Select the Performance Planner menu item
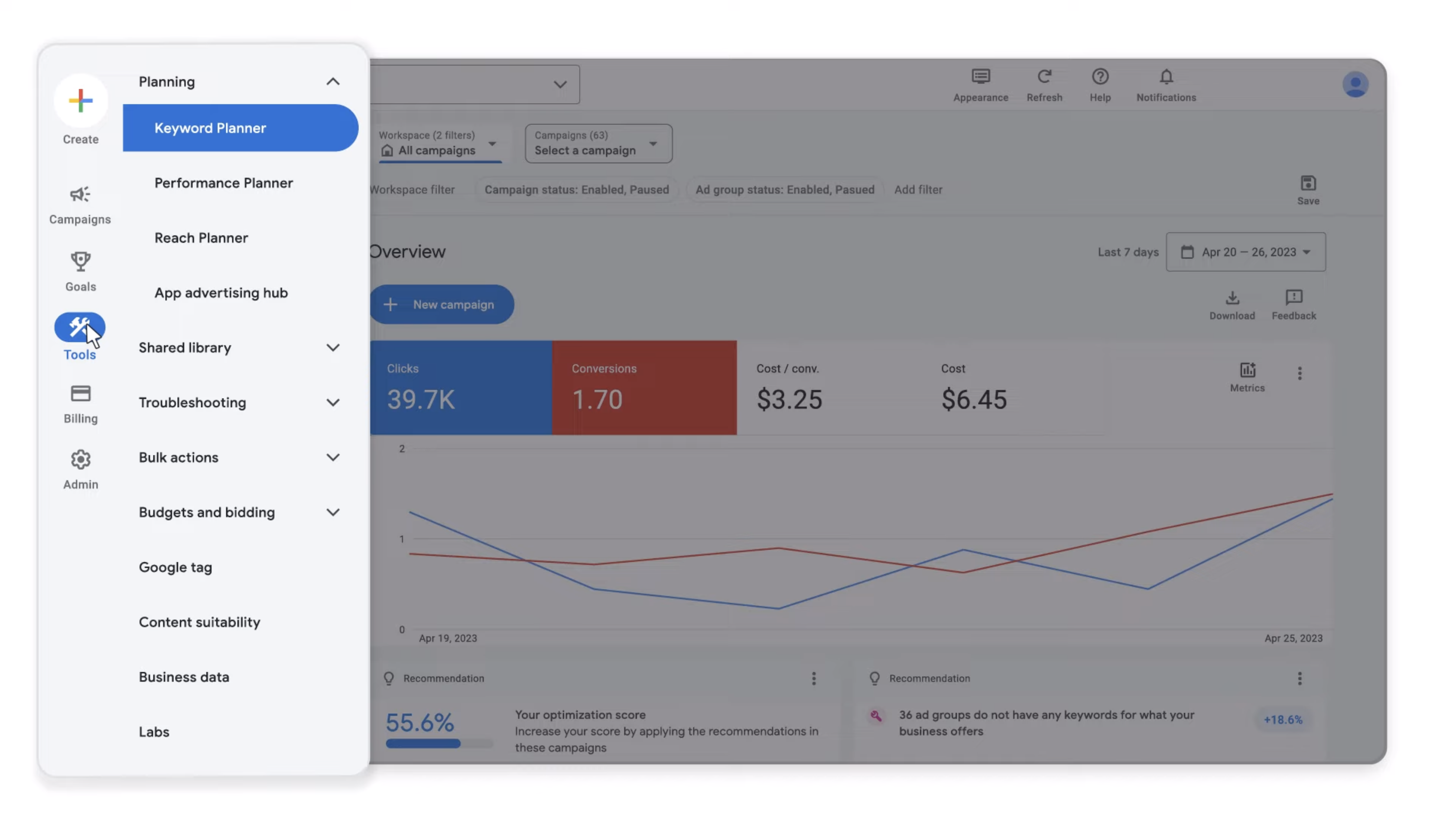 pyautogui.click(x=224, y=182)
